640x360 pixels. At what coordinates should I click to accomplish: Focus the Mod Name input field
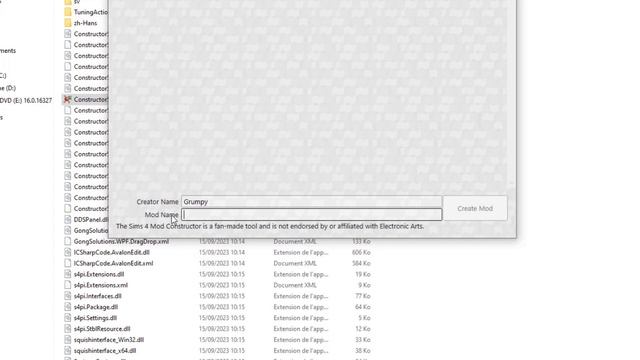point(311,214)
